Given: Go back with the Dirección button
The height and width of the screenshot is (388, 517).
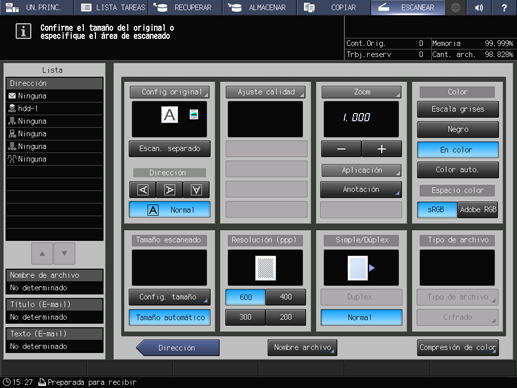Looking at the screenshot, I should click(177, 348).
